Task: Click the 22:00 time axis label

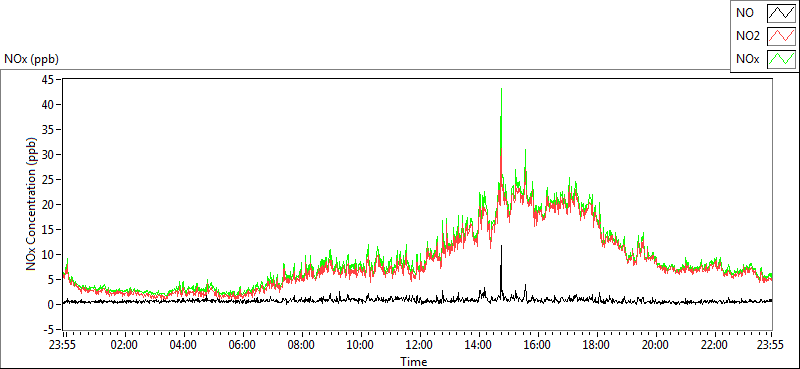Action: pos(714,345)
